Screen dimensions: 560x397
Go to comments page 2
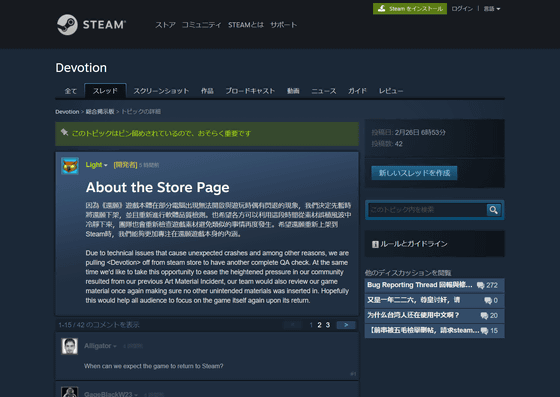click(x=319, y=325)
